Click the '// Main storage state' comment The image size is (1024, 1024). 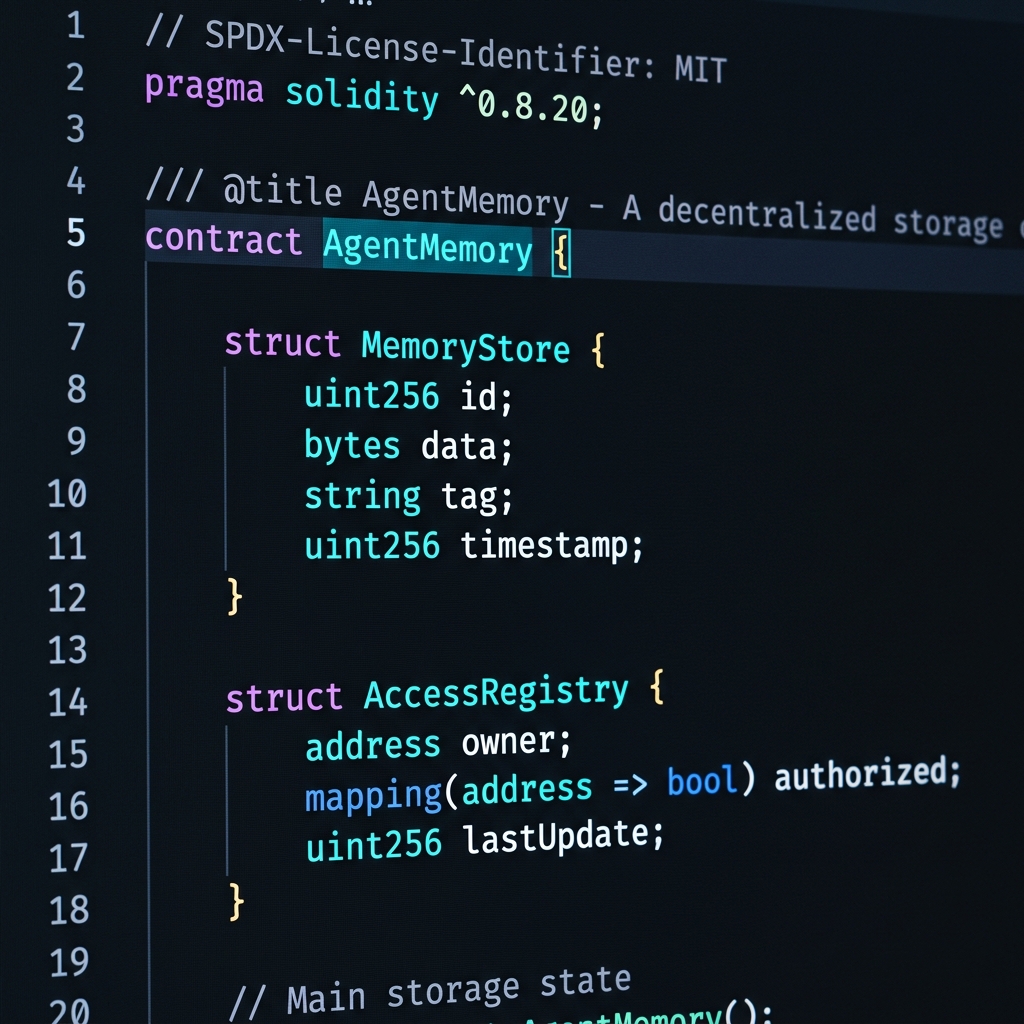click(430, 993)
